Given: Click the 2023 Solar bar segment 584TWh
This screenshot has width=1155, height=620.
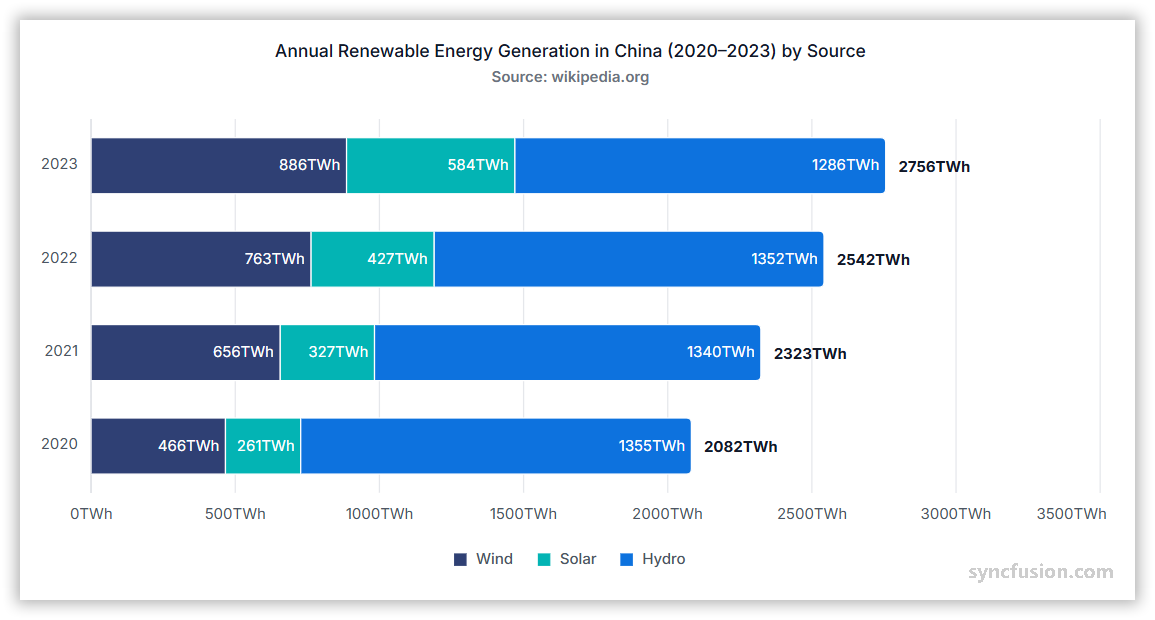Looking at the screenshot, I should point(430,166).
